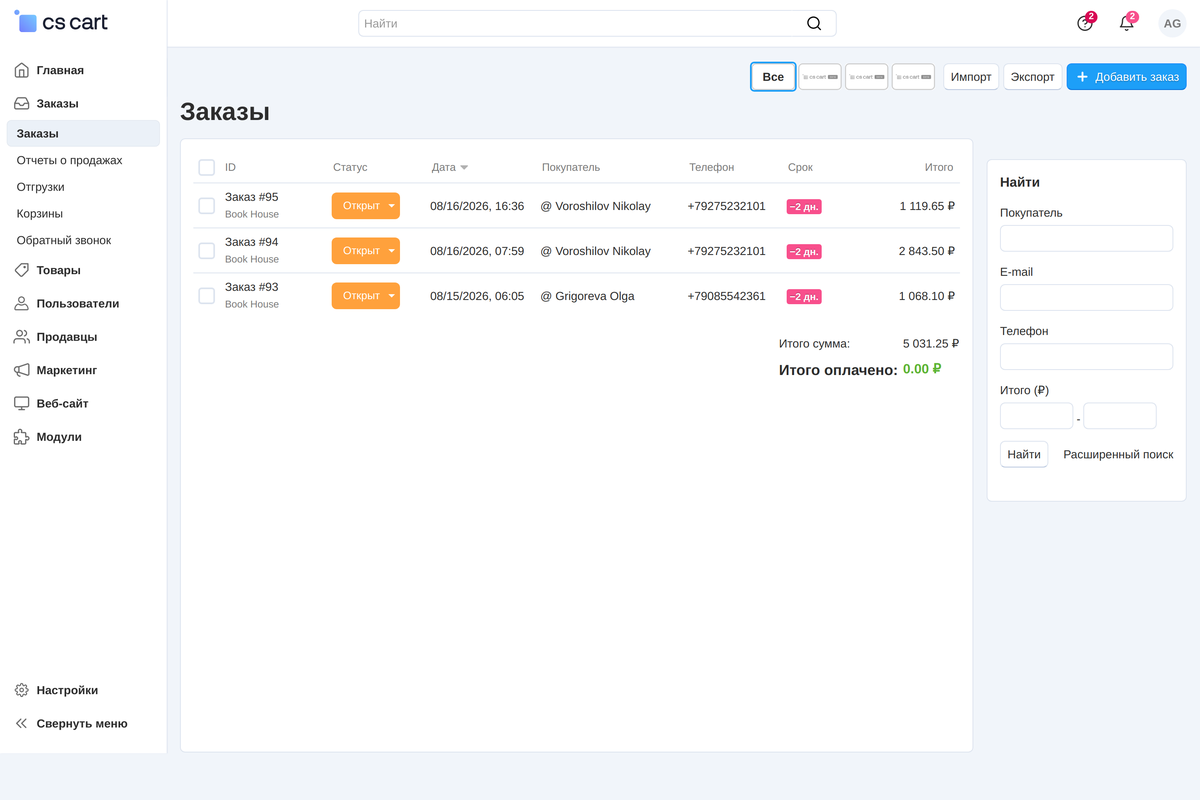The image size is (1200, 800).
Task: Open the help question-mark icon
Action: coord(1085,23)
